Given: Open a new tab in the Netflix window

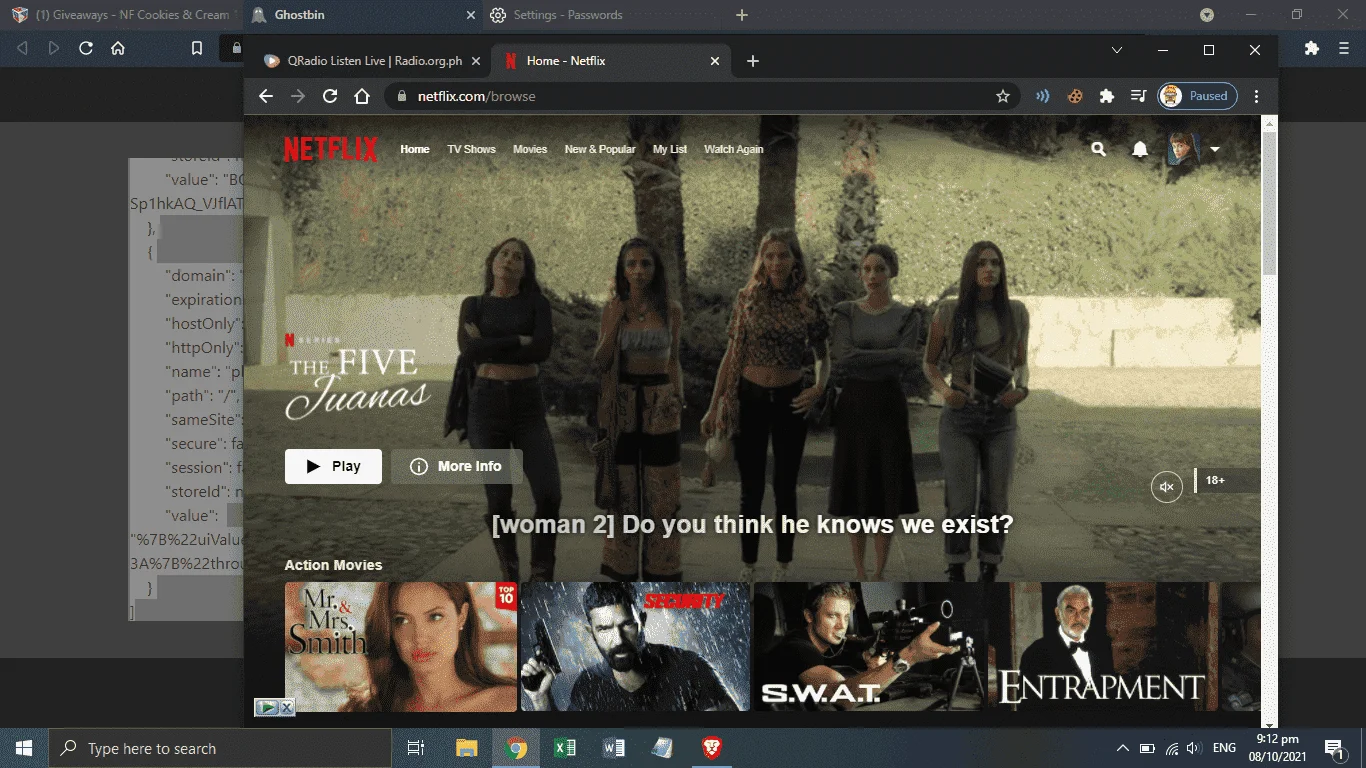Looking at the screenshot, I should click(753, 61).
